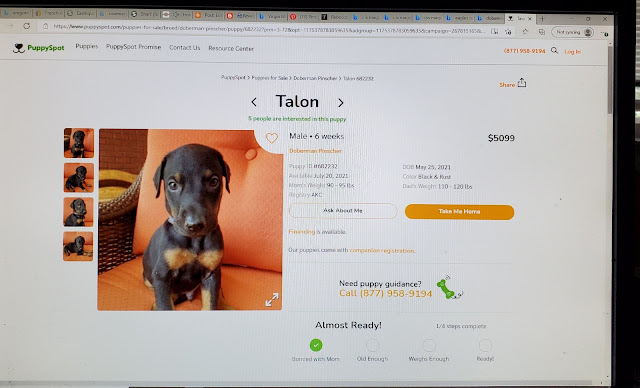
Task: Go to previous puppy with left arrow
Action: [254, 102]
